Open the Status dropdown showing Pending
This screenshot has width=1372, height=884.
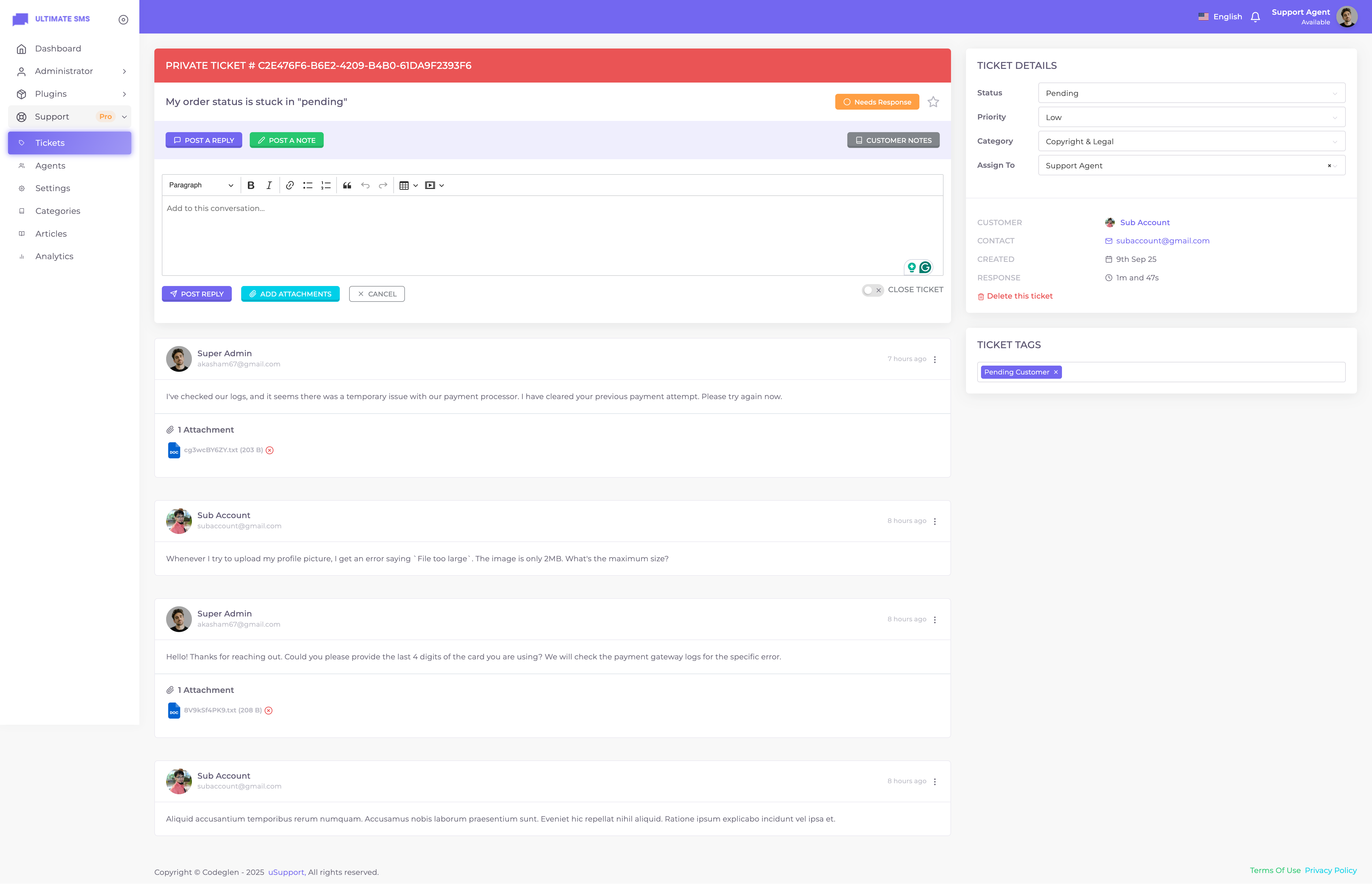point(1191,92)
